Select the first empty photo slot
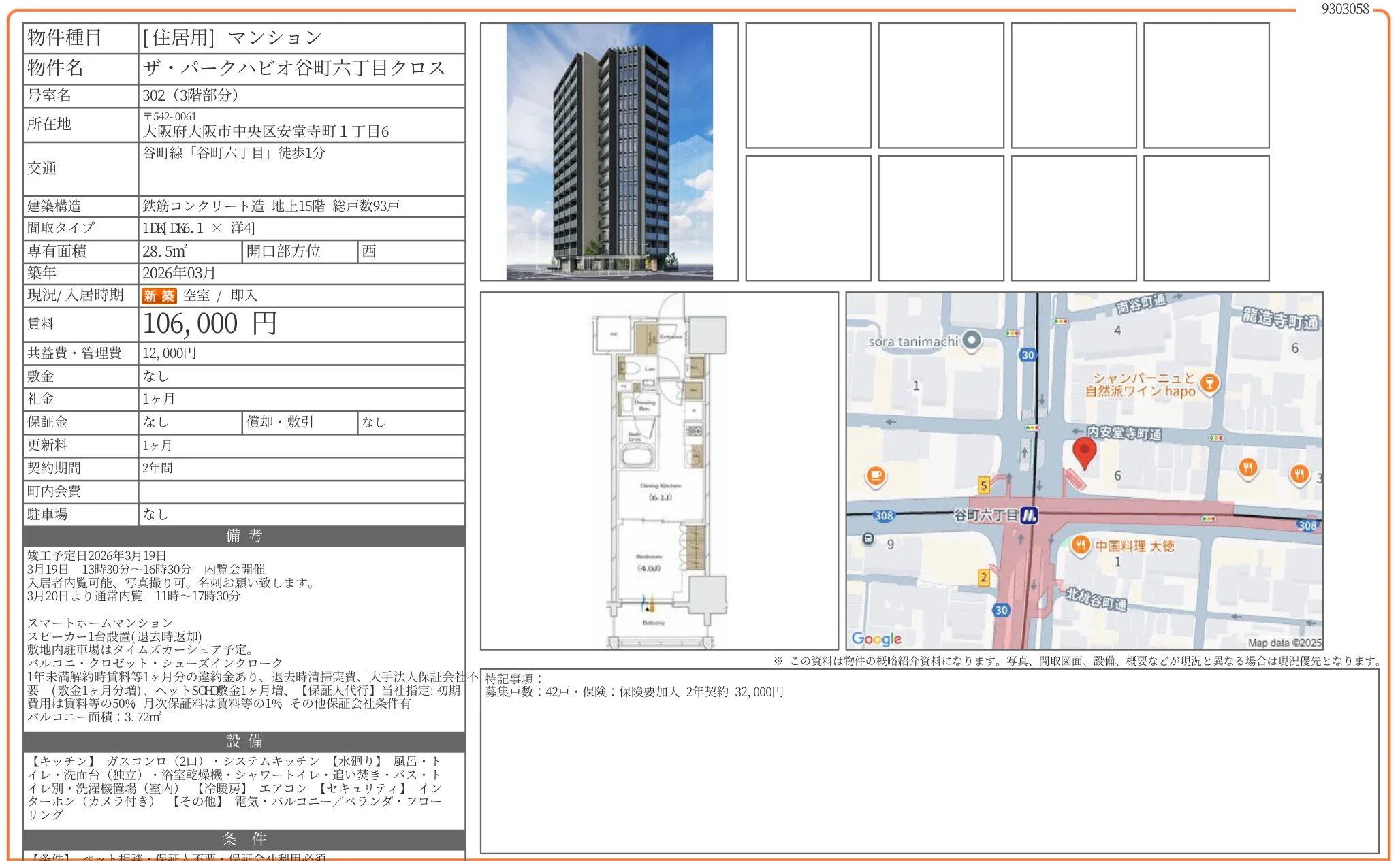This screenshot has width=1400, height=861. click(808, 85)
